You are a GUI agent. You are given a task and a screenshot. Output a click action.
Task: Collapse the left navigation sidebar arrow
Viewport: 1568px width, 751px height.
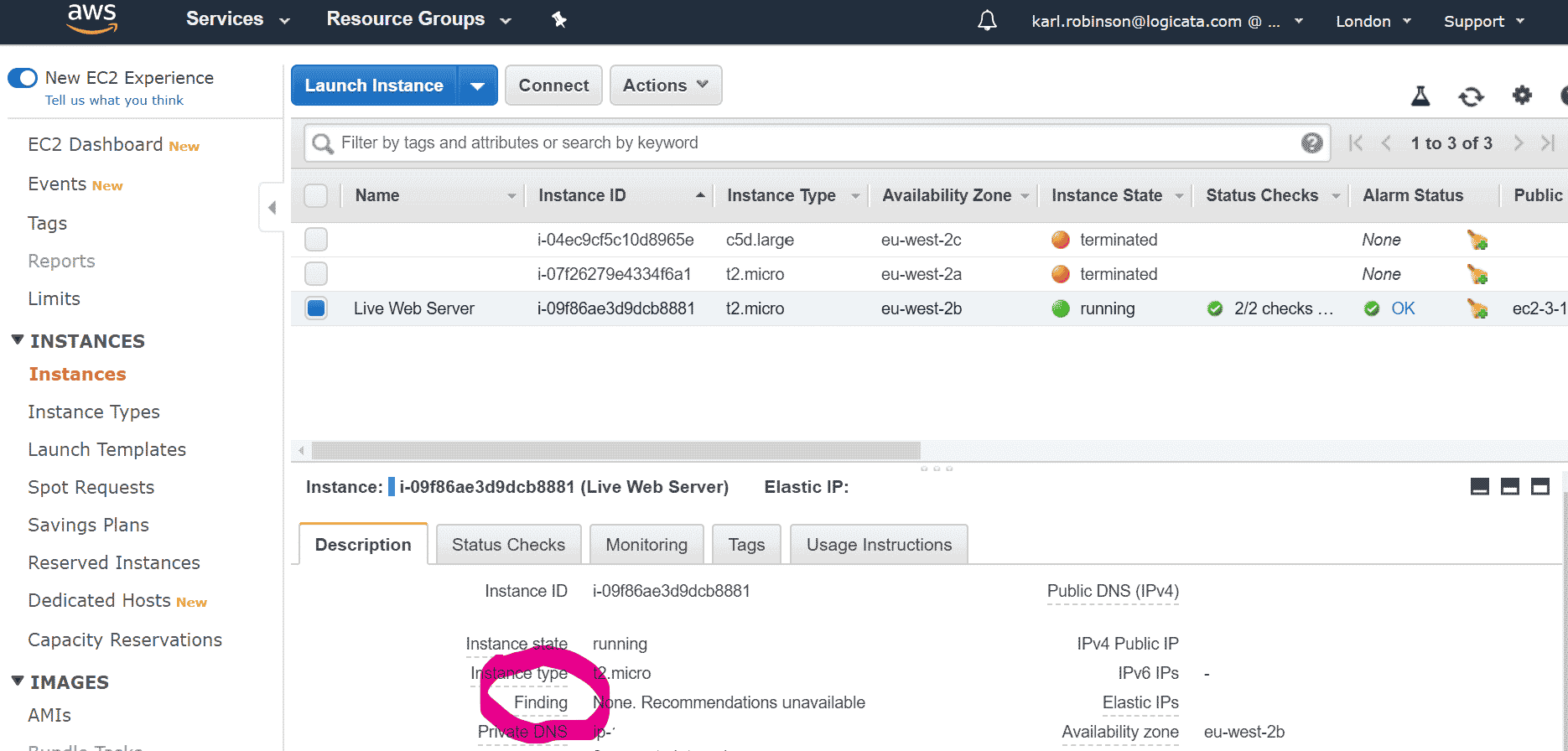click(x=272, y=207)
